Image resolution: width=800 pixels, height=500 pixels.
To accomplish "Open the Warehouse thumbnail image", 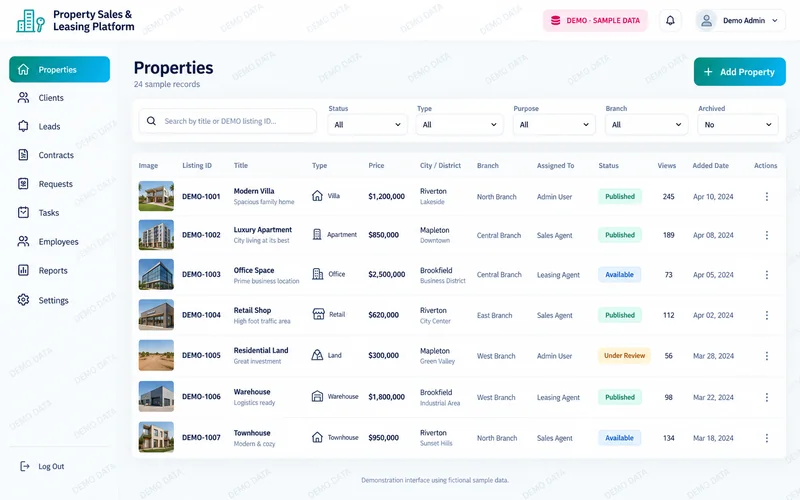I will click(x=156, y=396).
